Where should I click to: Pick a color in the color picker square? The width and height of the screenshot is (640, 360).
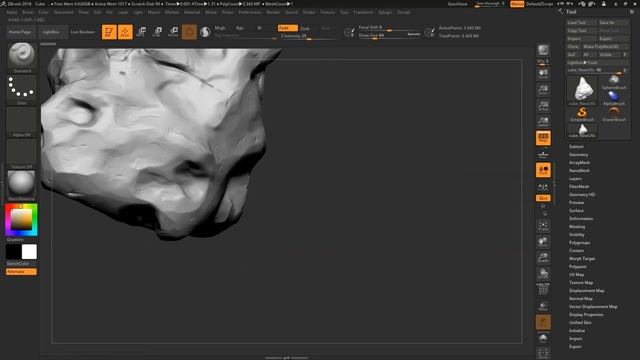pos(21,219)
